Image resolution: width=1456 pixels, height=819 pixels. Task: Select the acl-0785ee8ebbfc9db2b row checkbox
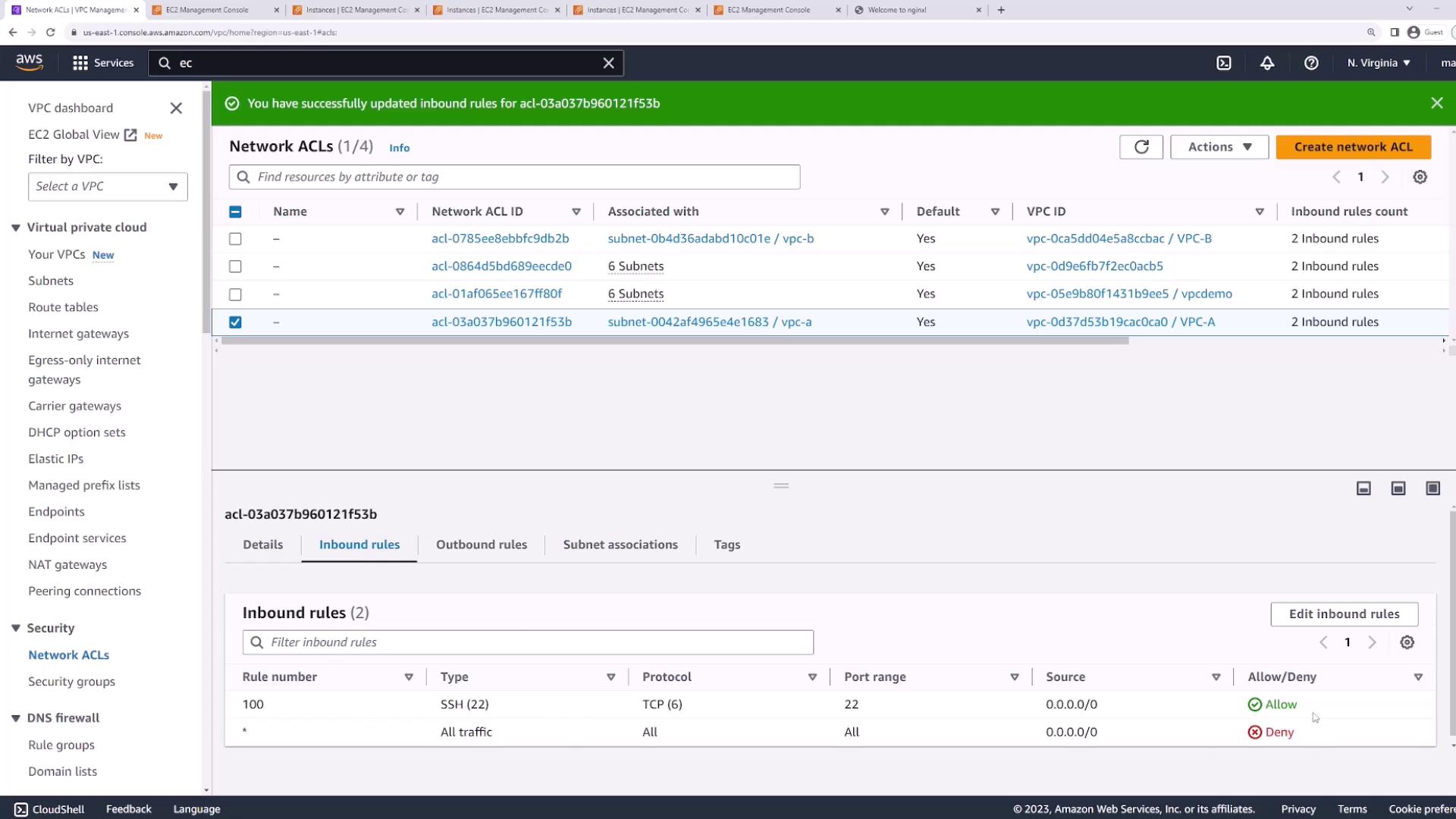pyautogui.click(x=235, y=239)
